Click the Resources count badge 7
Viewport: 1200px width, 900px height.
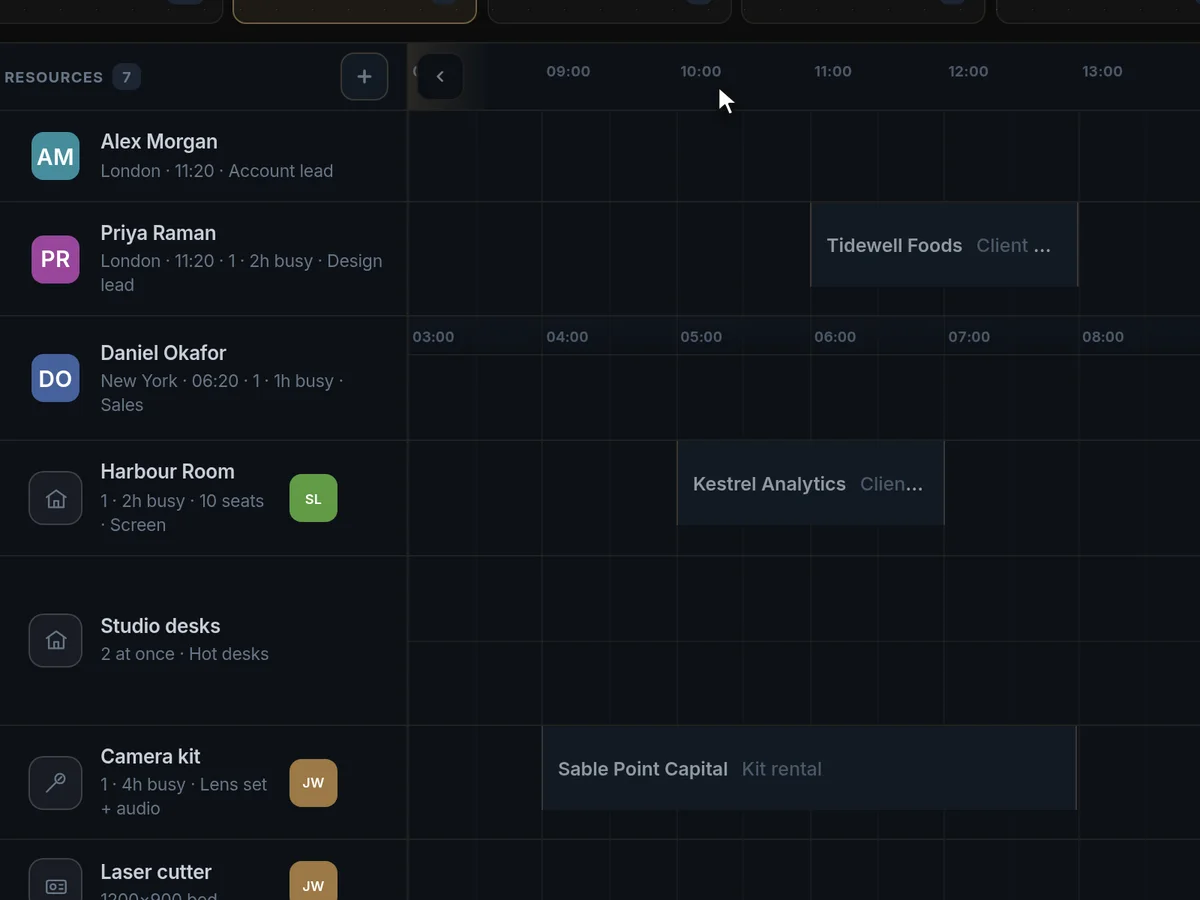pyautogui.click(x=126, y=77)
